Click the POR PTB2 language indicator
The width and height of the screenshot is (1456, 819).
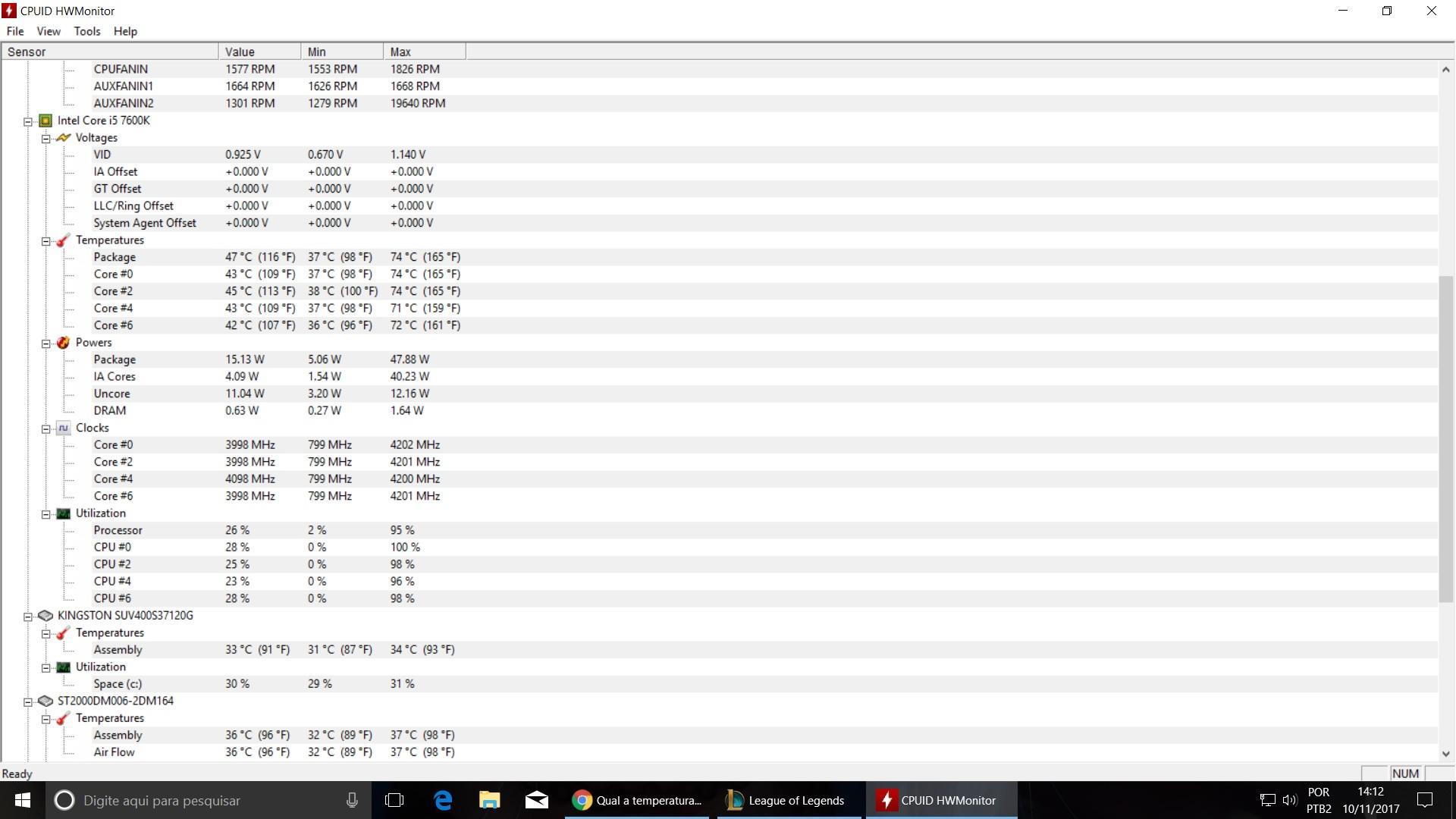(x=1319, y=800)
